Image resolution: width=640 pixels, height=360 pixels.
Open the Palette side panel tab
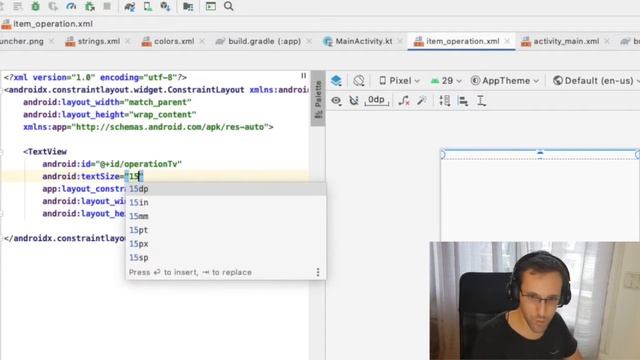pyautogui.click(x=318, y=99)
